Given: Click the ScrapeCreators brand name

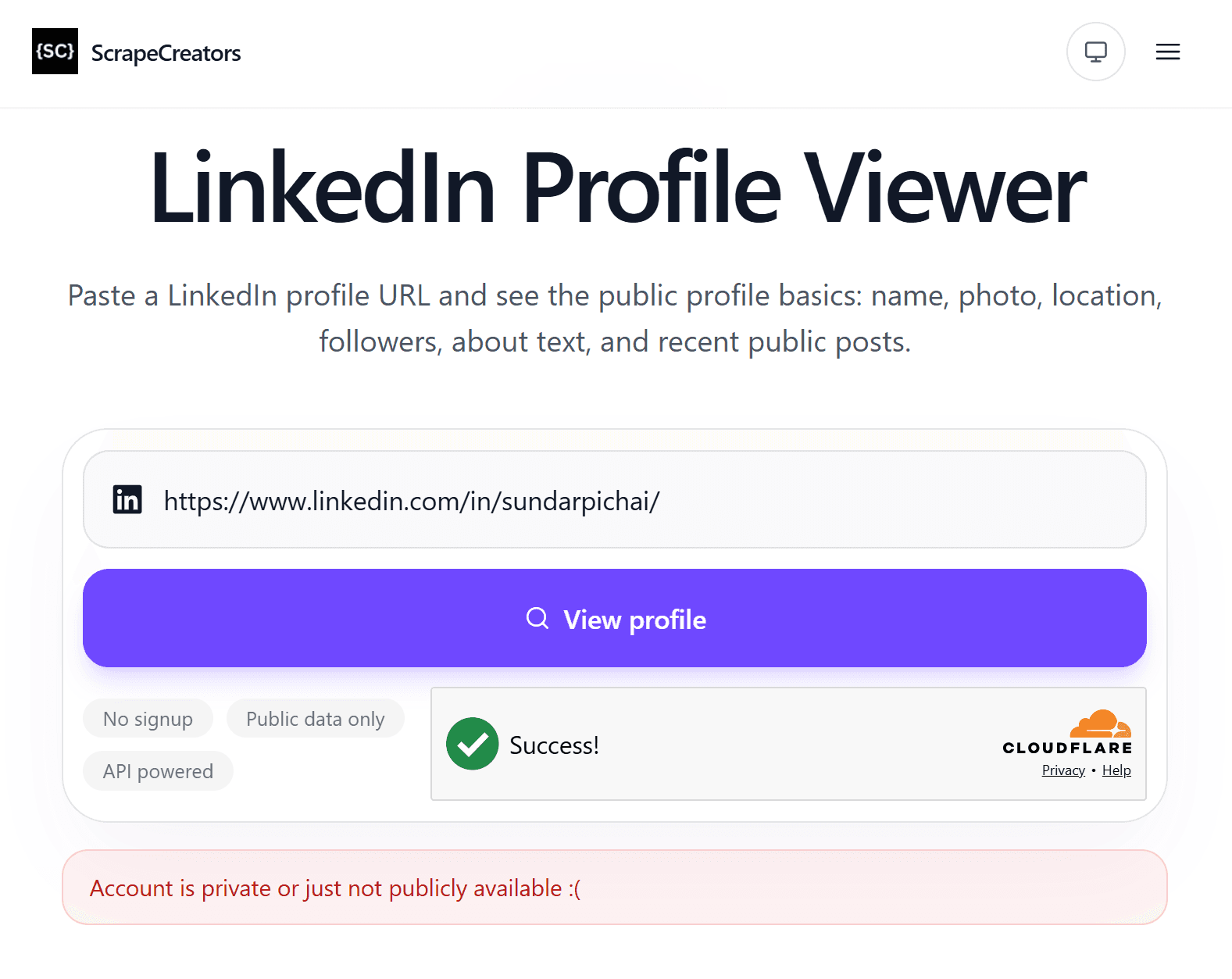Looking at the screenshot, I should [x=166, y=53].
